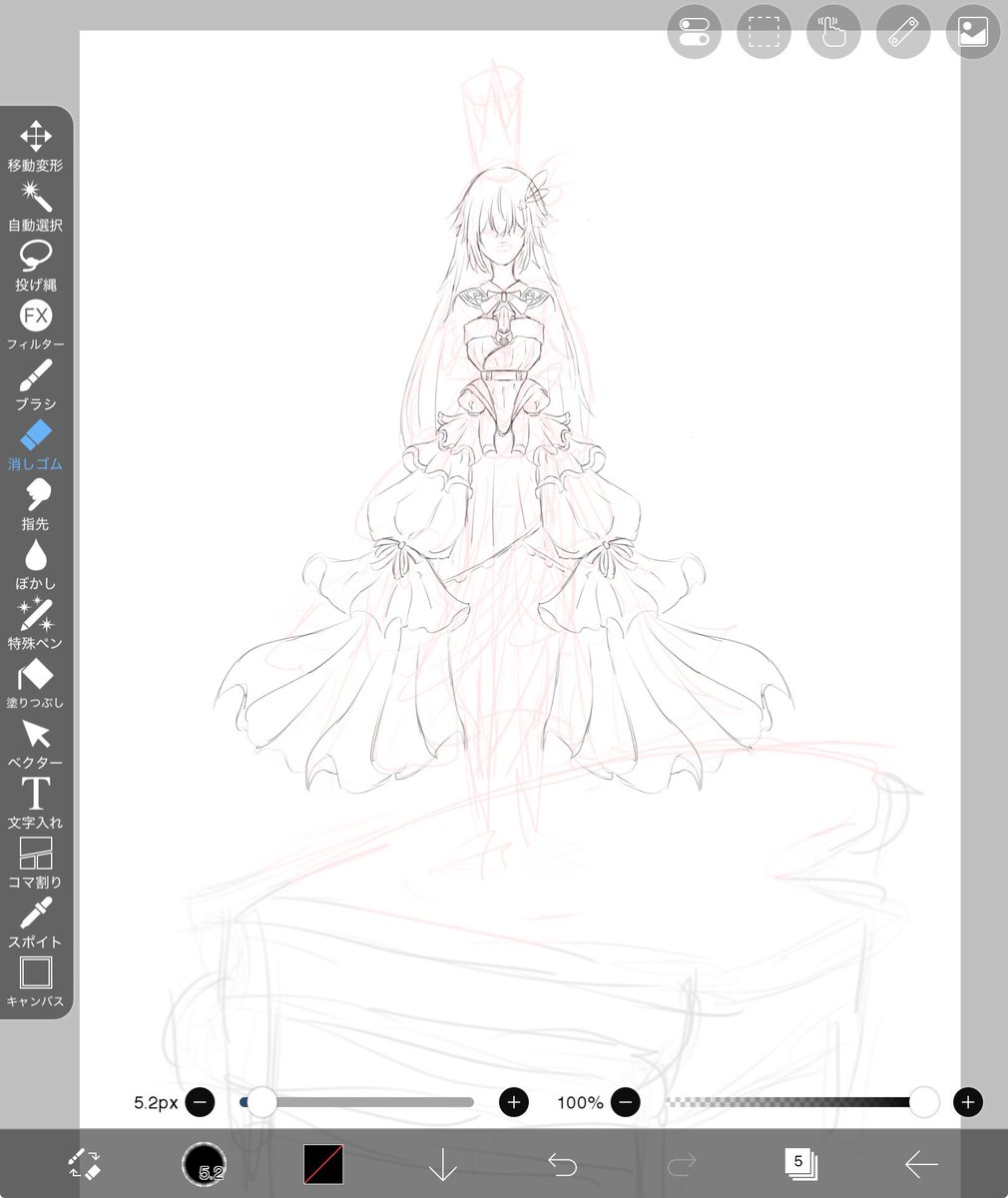Image resolution: width=1008 pixels, height=1198 pixels.
Task: Tap the back arrow to exit
Action: 920,1164
